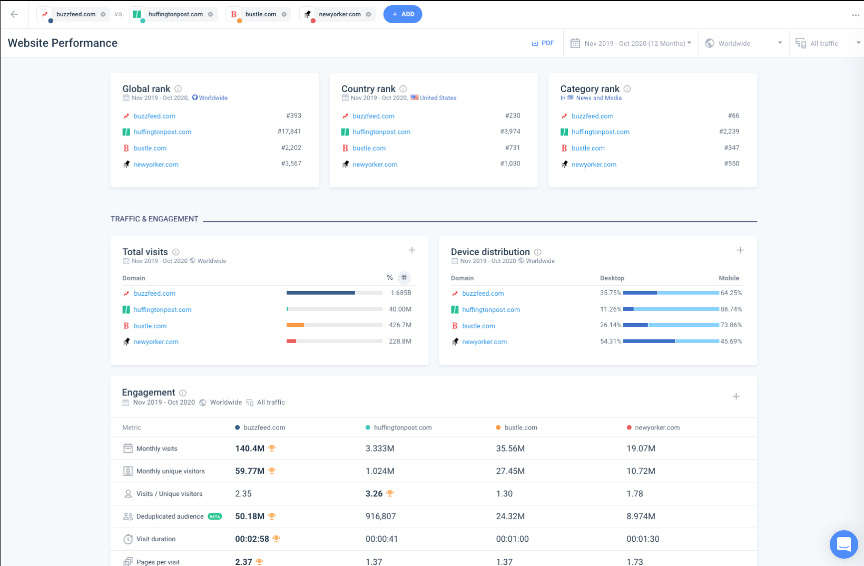The width and height of the screenshot is (864, 566).
Task: Open the All traffic filter dropdown
Action: pos(826,43)
